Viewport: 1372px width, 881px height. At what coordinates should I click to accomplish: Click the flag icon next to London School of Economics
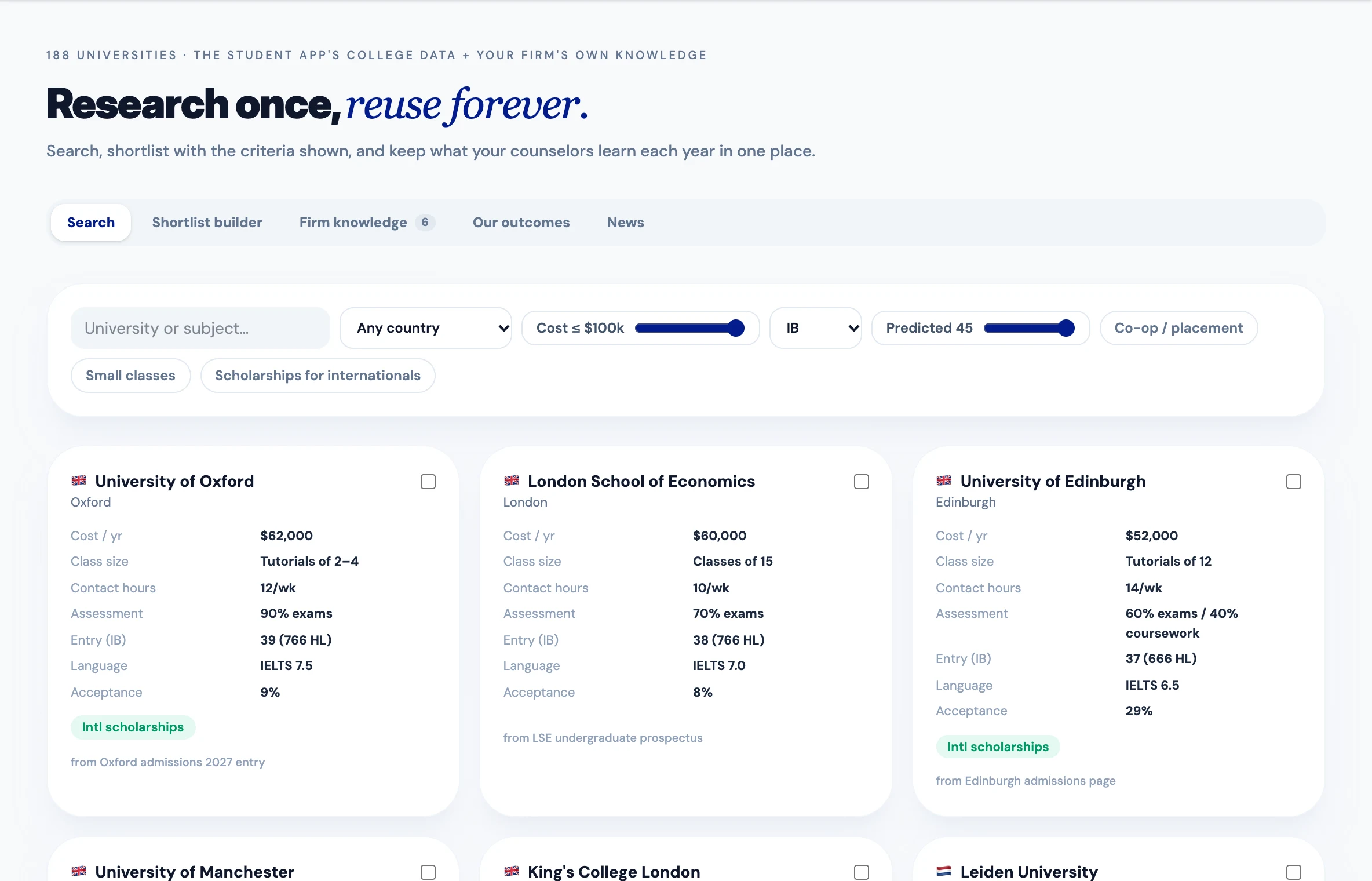[x=512, y=480]
